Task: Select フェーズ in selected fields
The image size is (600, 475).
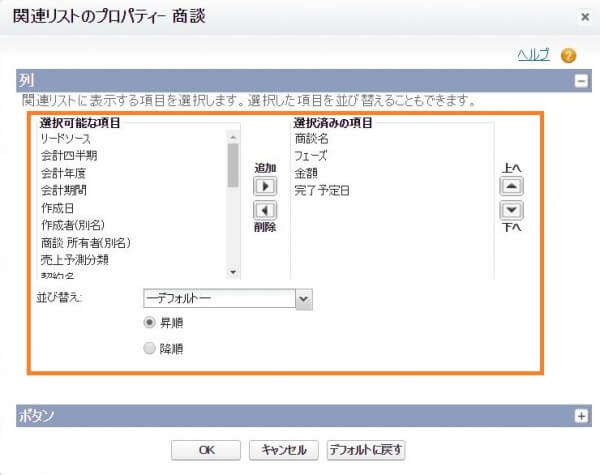Action: coord(311,156)
